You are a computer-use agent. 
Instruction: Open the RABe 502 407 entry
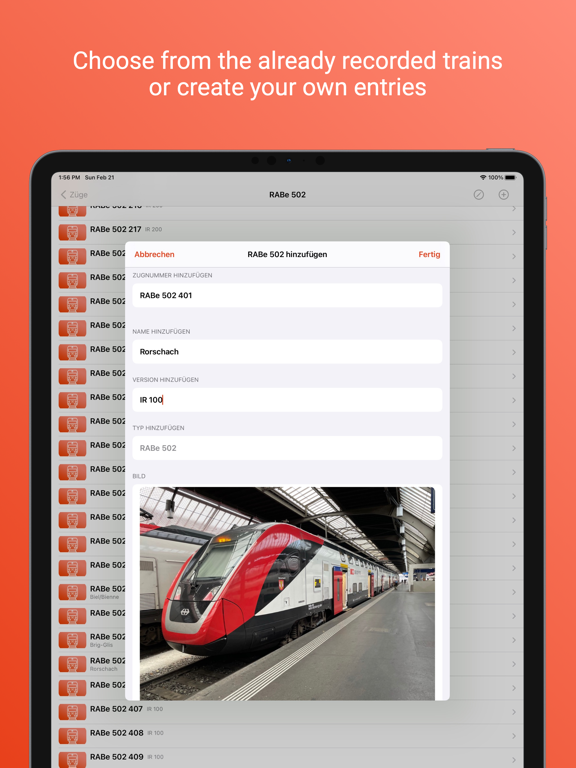coord(287,712)
